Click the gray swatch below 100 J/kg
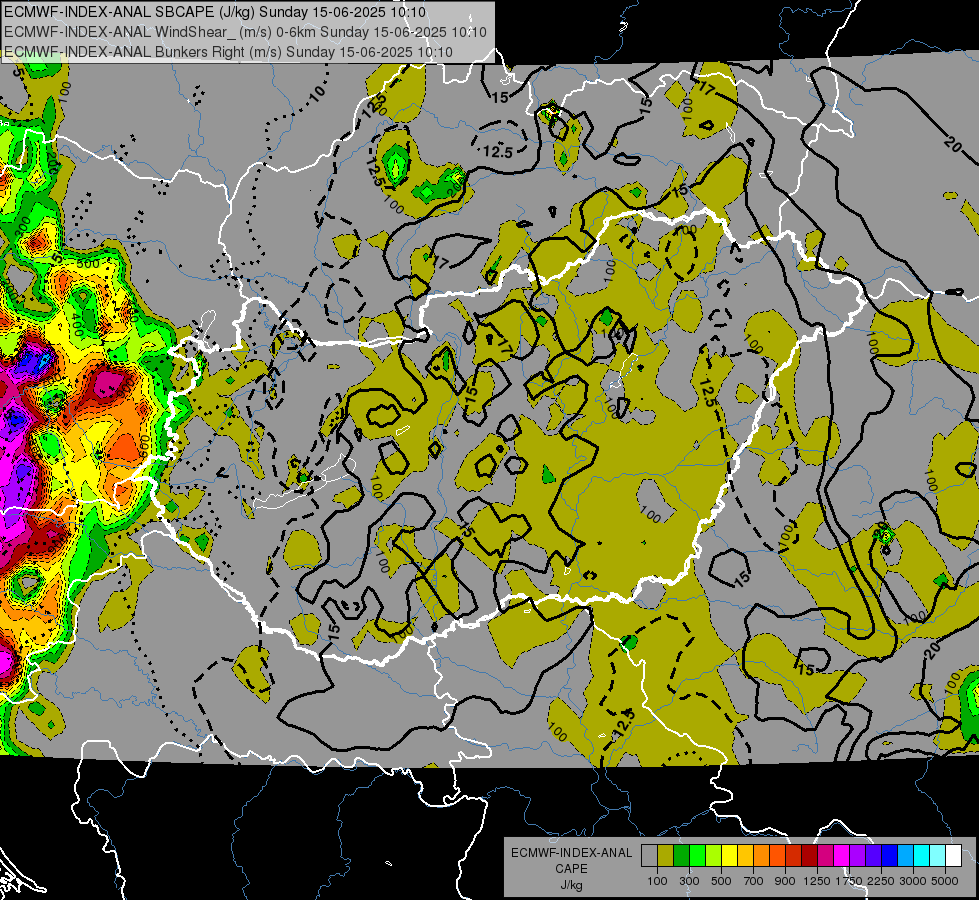979x900 pixels. tap(649, 856)
